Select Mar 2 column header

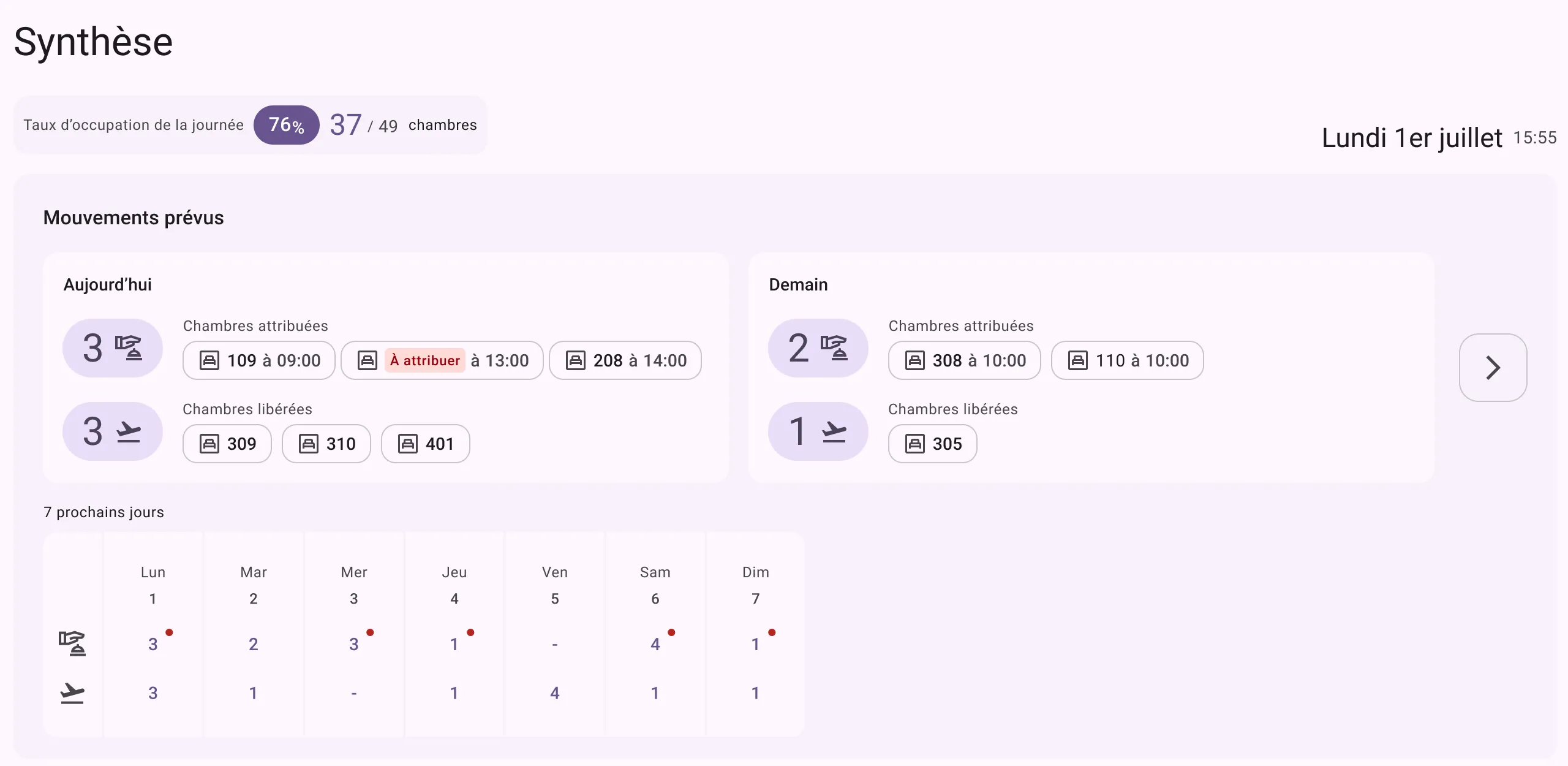(254, 585)
